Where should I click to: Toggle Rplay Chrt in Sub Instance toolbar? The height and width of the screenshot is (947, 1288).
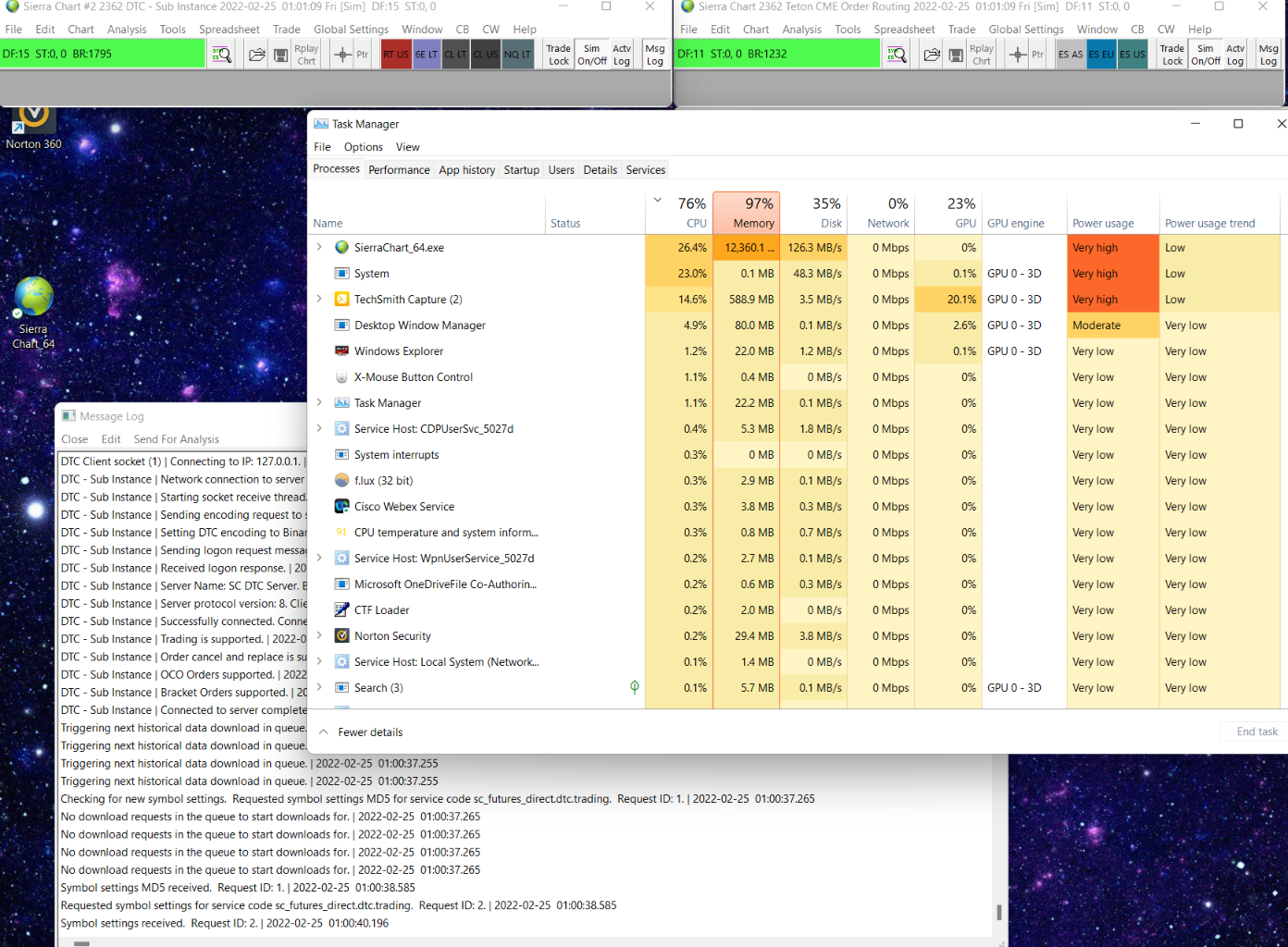[x=306, y=55]
